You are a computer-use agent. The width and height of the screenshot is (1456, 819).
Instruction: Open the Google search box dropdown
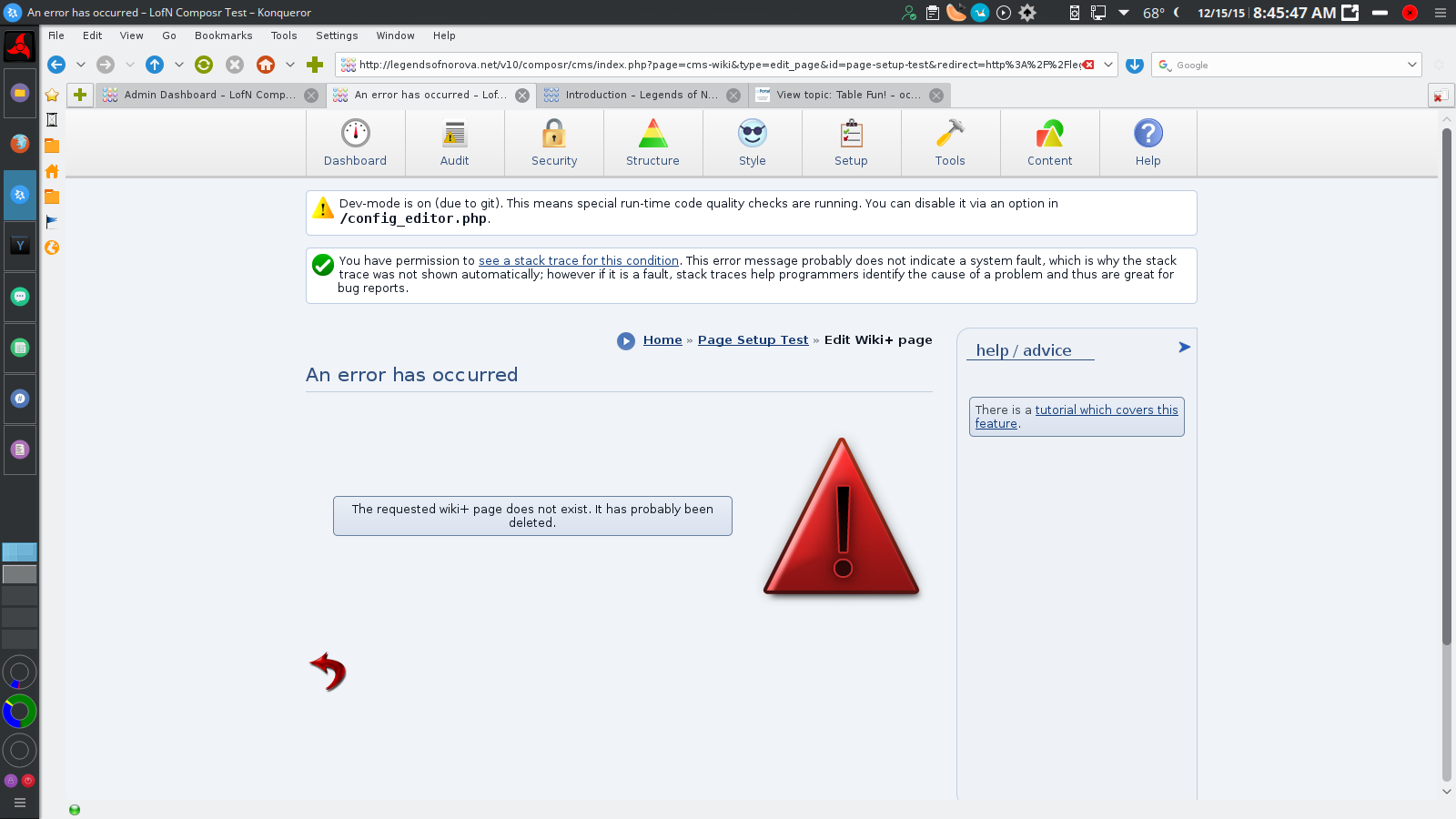[1411, 65]
